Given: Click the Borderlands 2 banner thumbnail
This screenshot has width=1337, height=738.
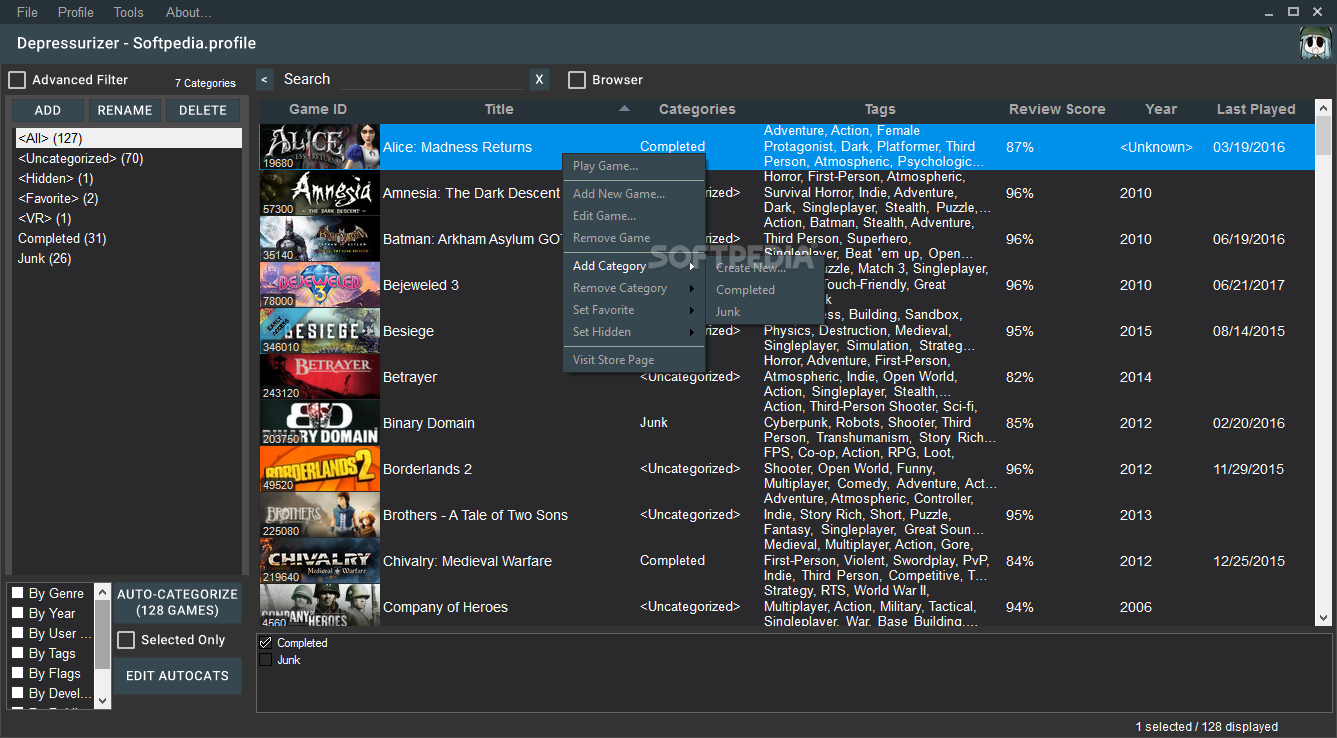Looking at the screenshot, I should point(320,469).
